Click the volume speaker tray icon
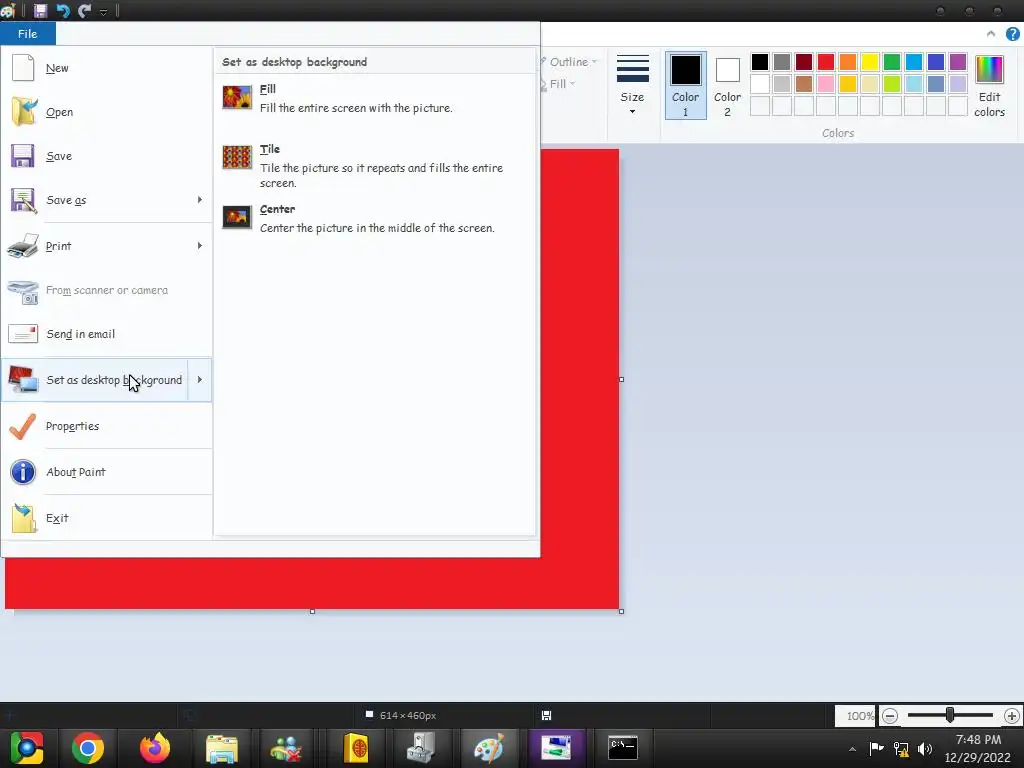 pos(925,748)
